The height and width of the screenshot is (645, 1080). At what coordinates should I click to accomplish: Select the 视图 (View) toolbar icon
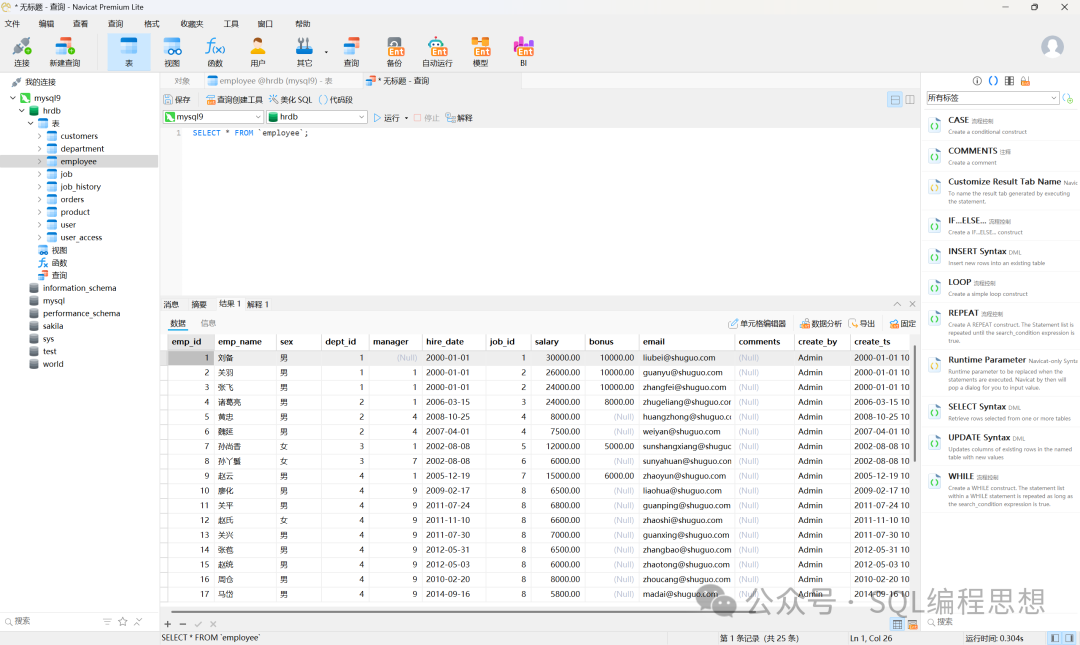click(172, 51)
